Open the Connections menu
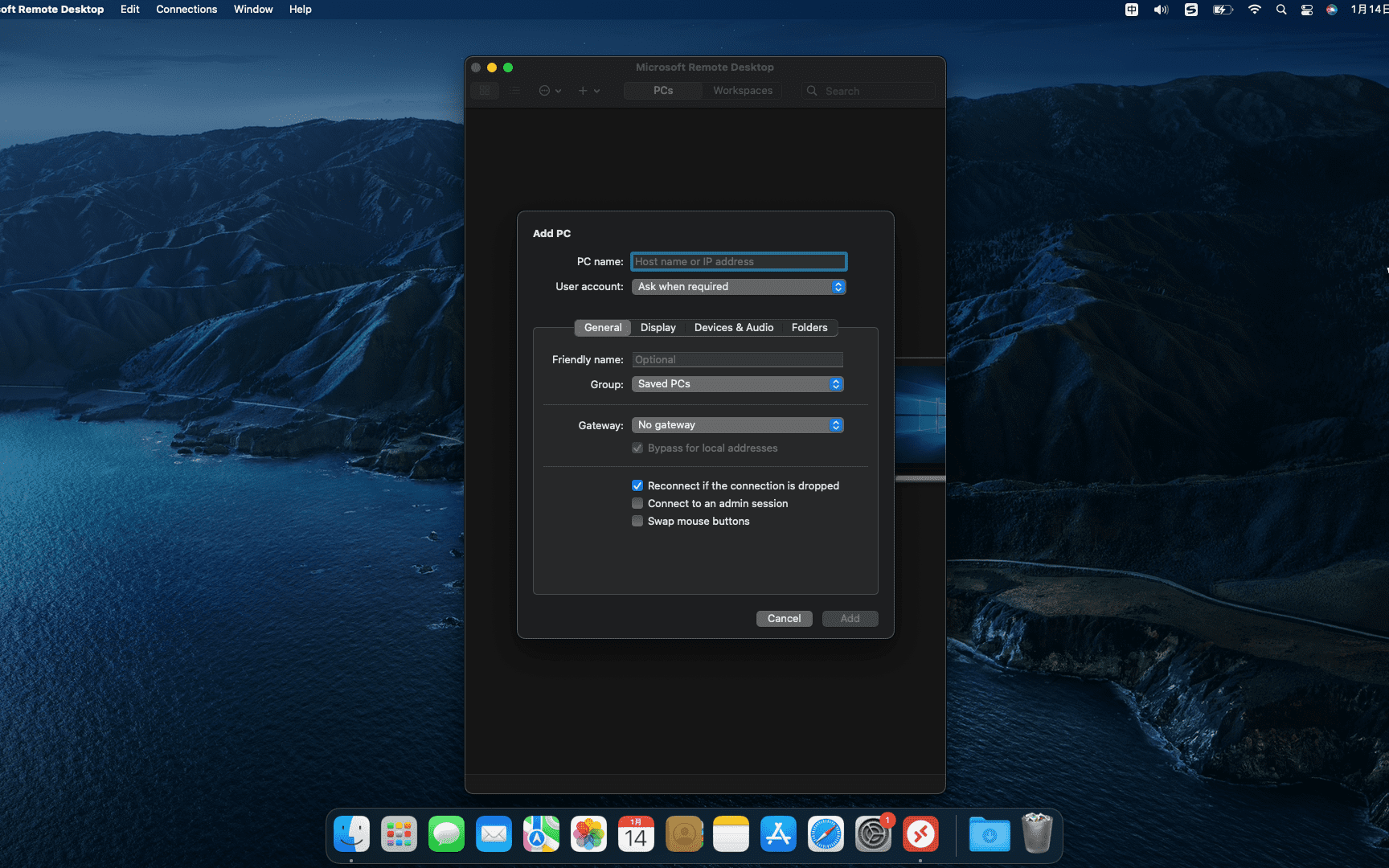This screenshot has height=868, width=1389. click(x=186, y=10)
